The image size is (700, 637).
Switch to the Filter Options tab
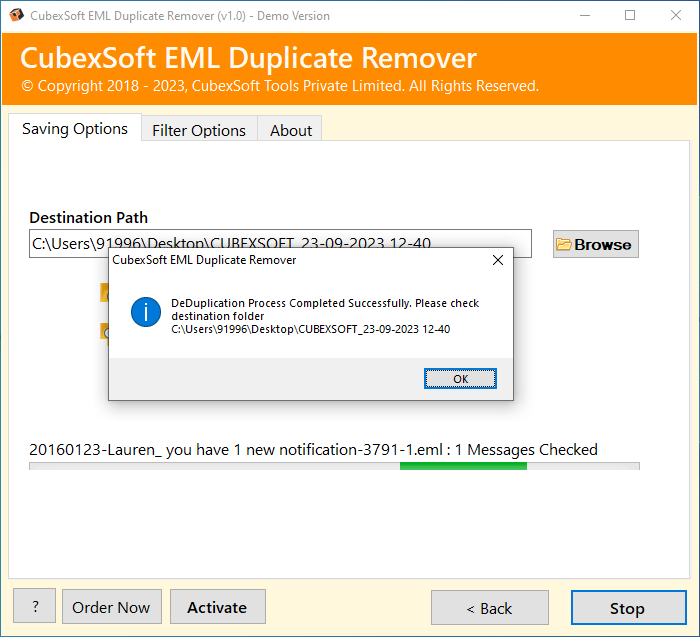[199, 130]
